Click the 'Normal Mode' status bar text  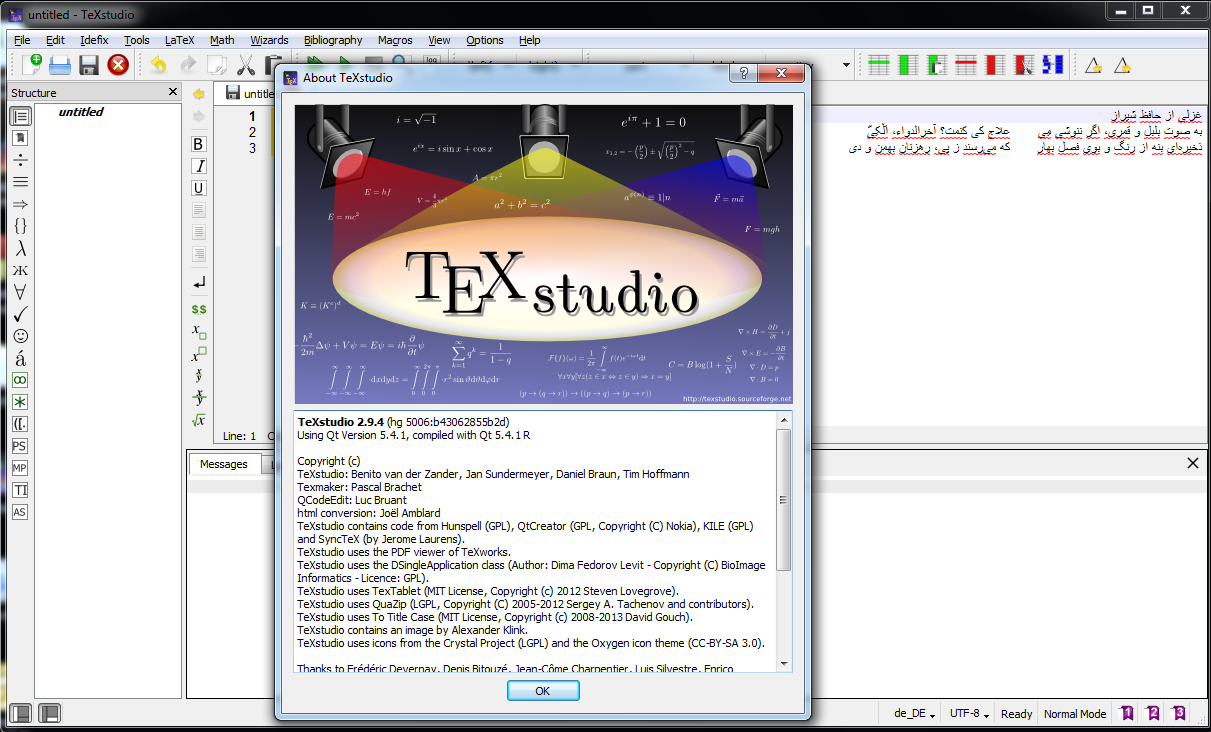click(1075, 714)
